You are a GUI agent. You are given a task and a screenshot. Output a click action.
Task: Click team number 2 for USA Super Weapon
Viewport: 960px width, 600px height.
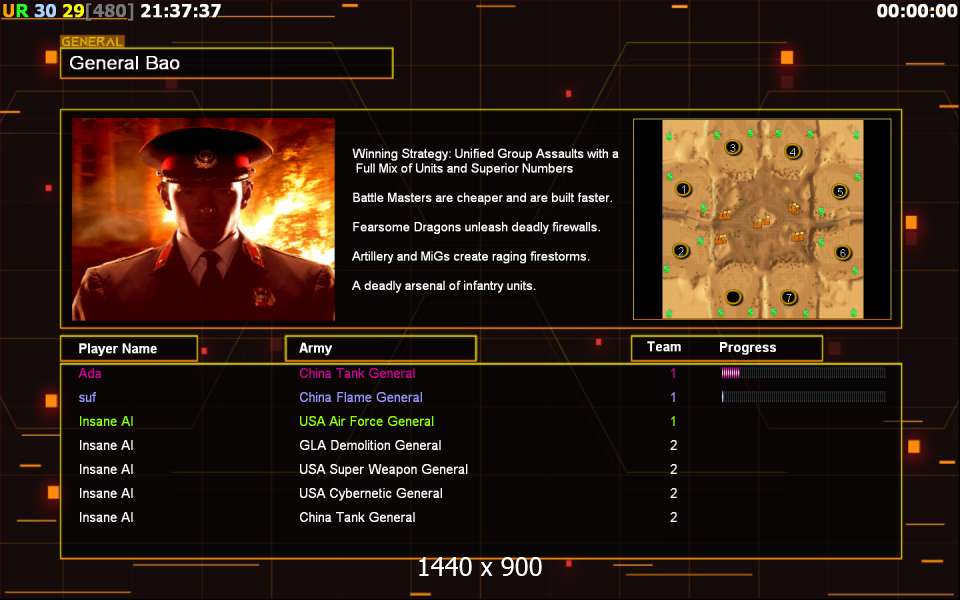673,469
